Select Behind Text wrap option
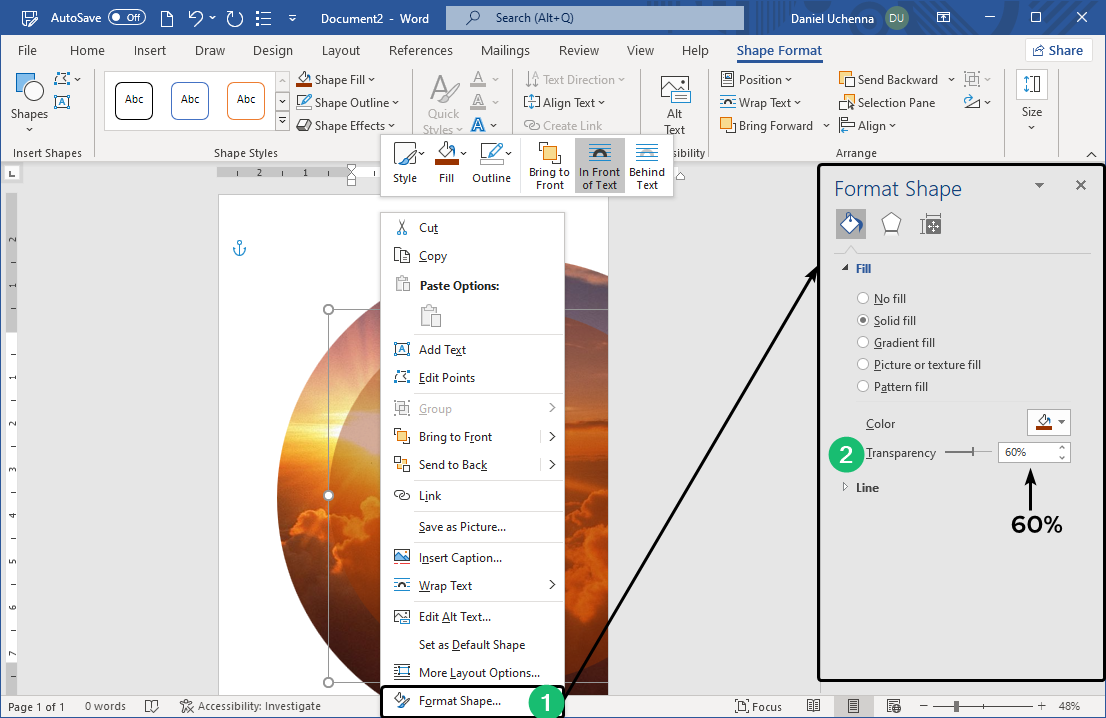This screenshot has height=718, width=1106. (647, 165)
